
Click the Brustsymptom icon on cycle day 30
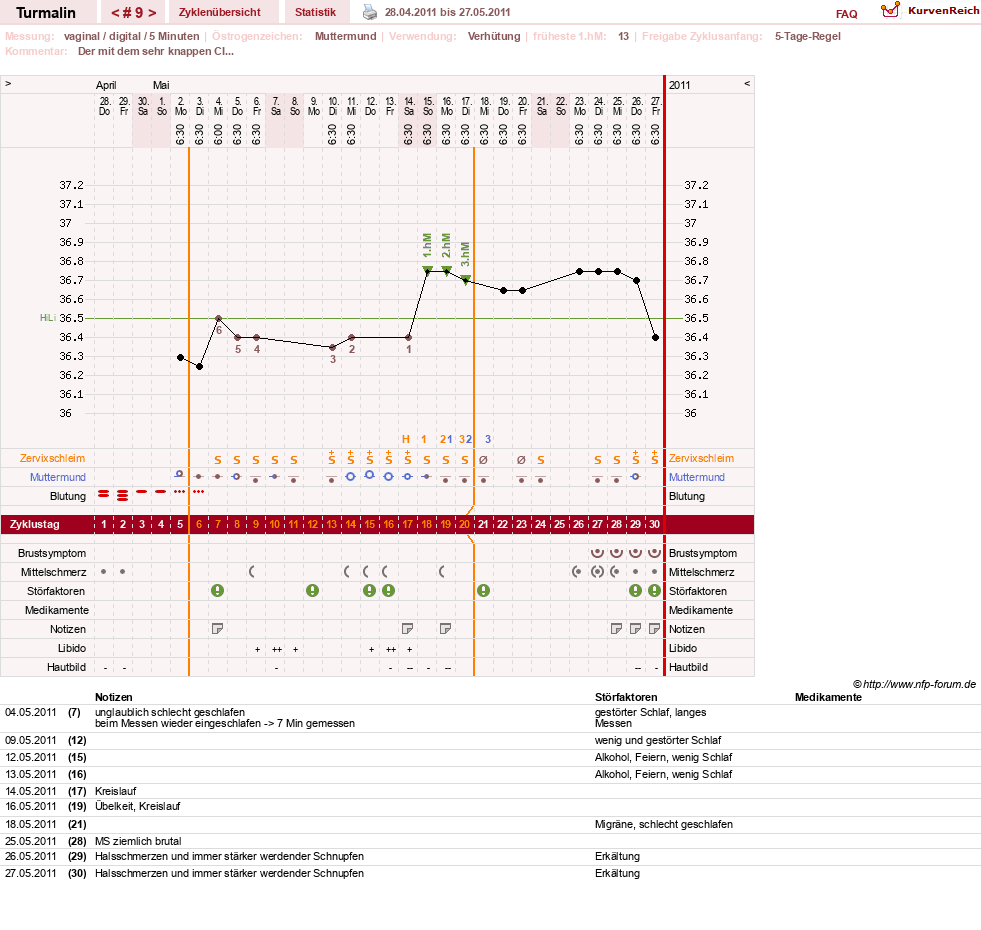654,553
